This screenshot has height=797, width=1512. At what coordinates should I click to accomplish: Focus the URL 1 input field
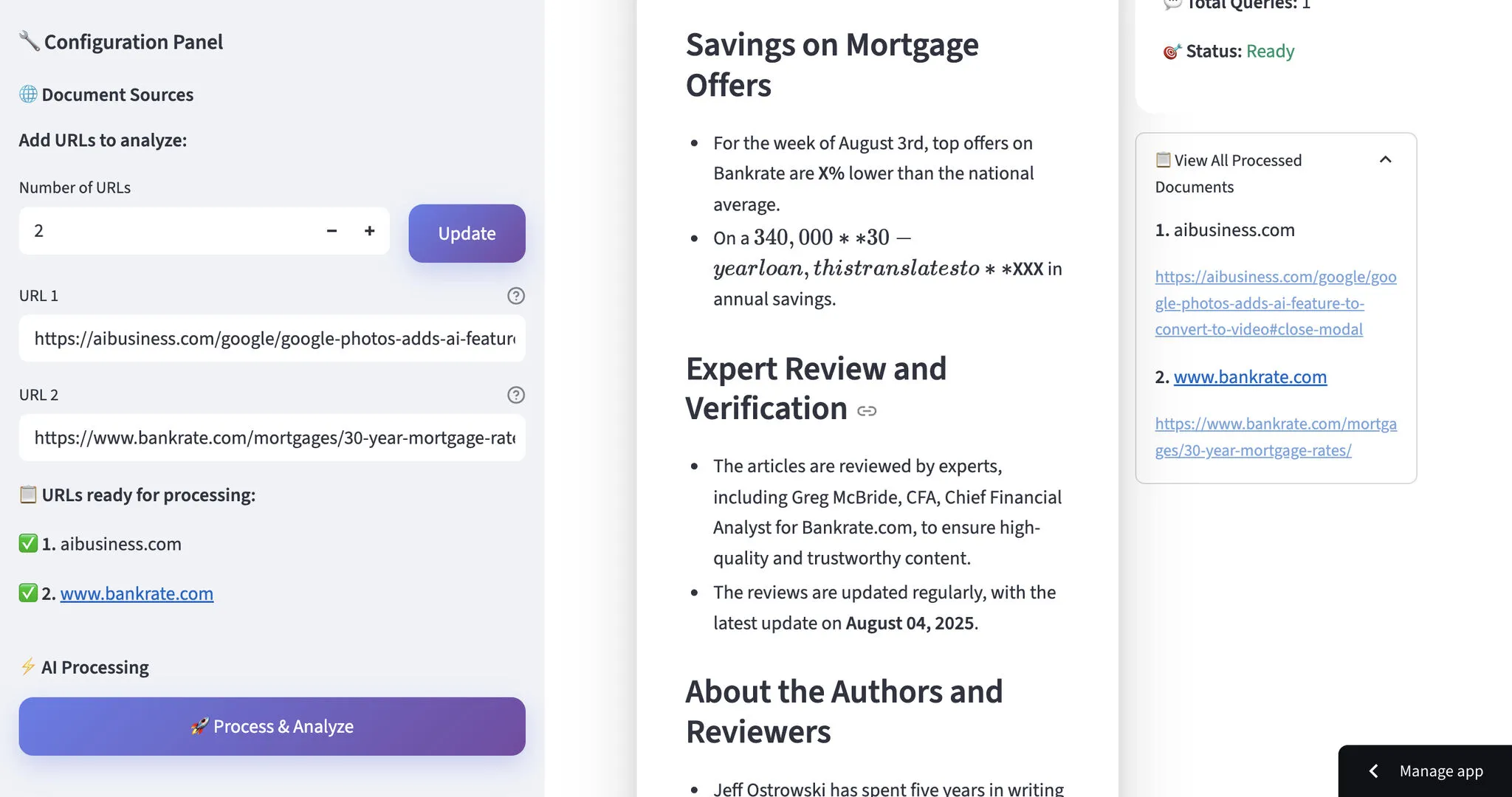[x=272, y=339]
